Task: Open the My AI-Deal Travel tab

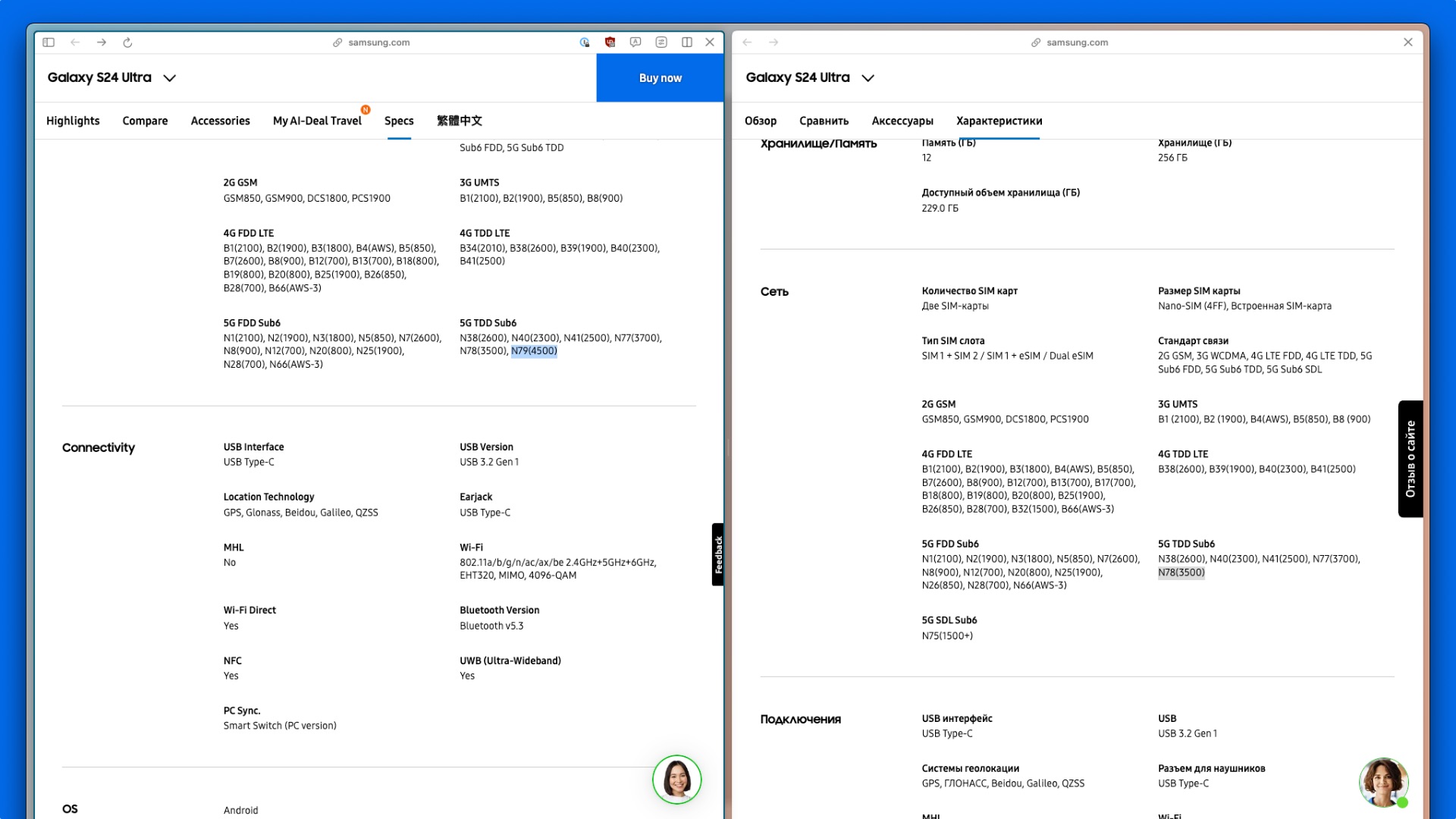Action: [317, 121]
